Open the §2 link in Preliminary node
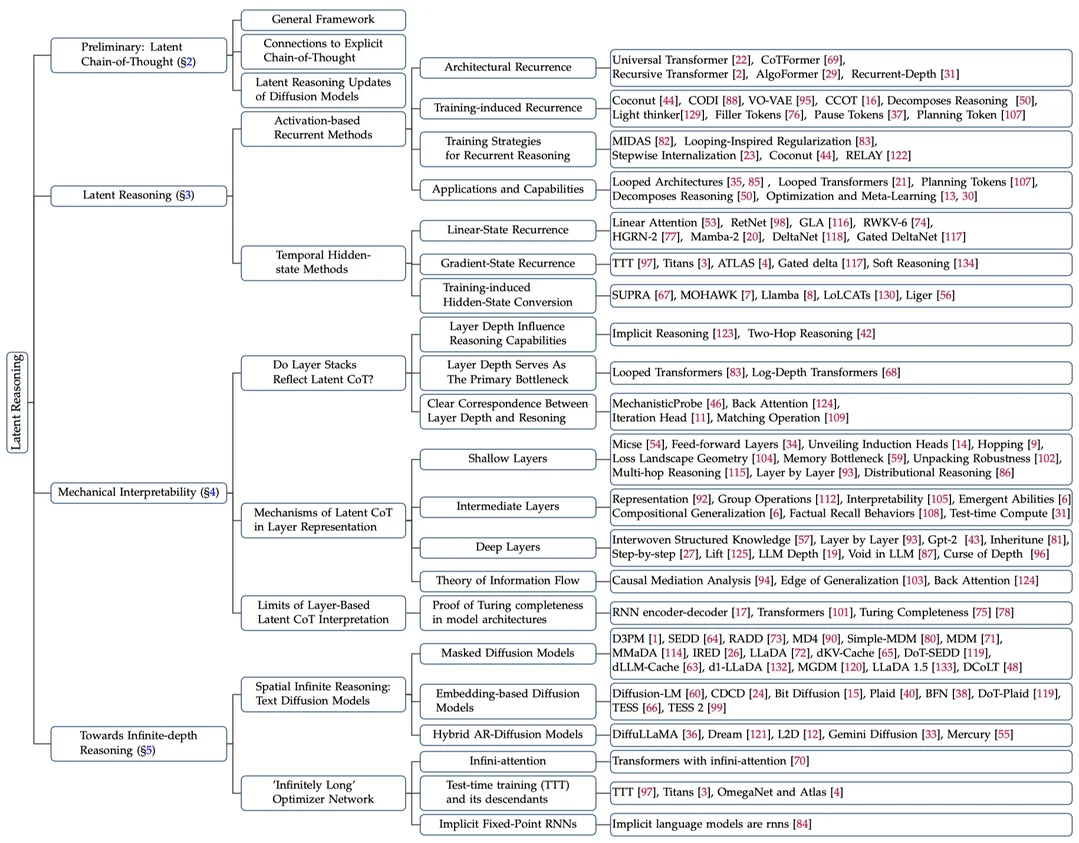The height and width of the screenshot is (843, 1079). pos(186,62)
